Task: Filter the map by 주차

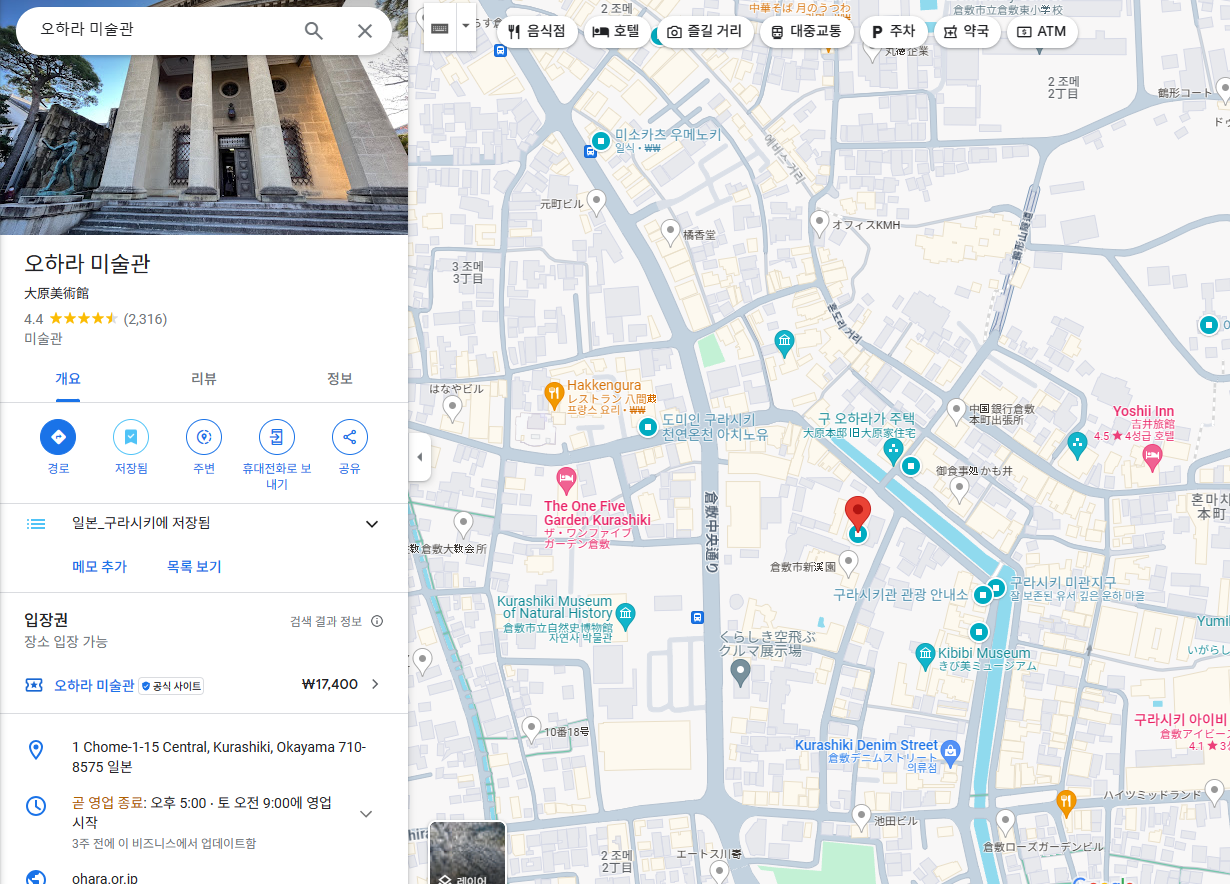Action: pyautogui.click(x=894, y=31)
